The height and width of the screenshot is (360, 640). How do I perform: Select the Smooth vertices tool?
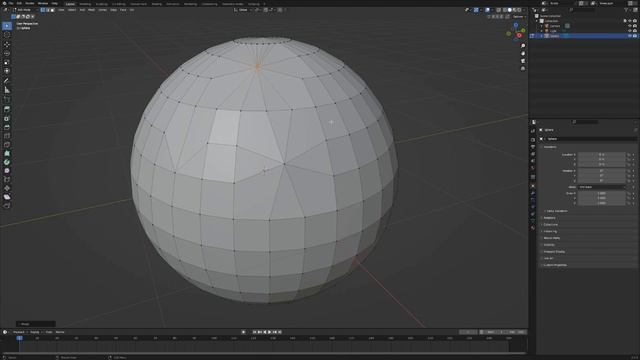coord(7,171)
